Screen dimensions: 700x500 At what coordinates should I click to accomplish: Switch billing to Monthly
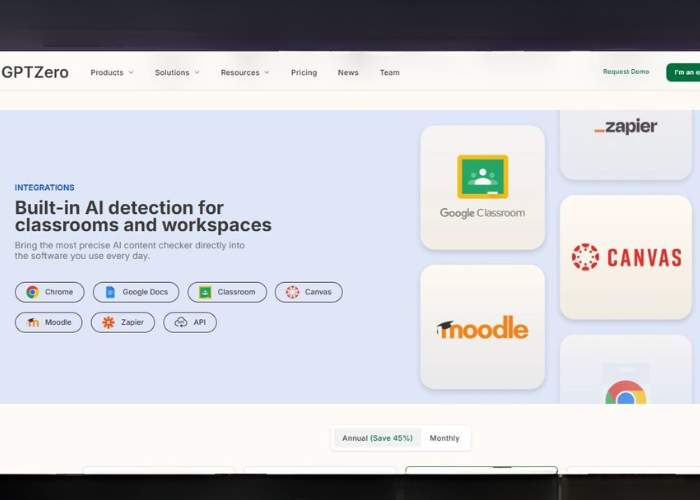(444, 438)
